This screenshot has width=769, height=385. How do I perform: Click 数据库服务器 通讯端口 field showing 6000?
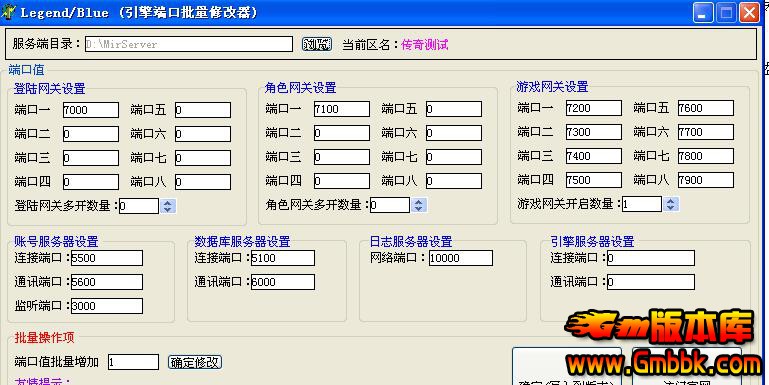[283, 282]
